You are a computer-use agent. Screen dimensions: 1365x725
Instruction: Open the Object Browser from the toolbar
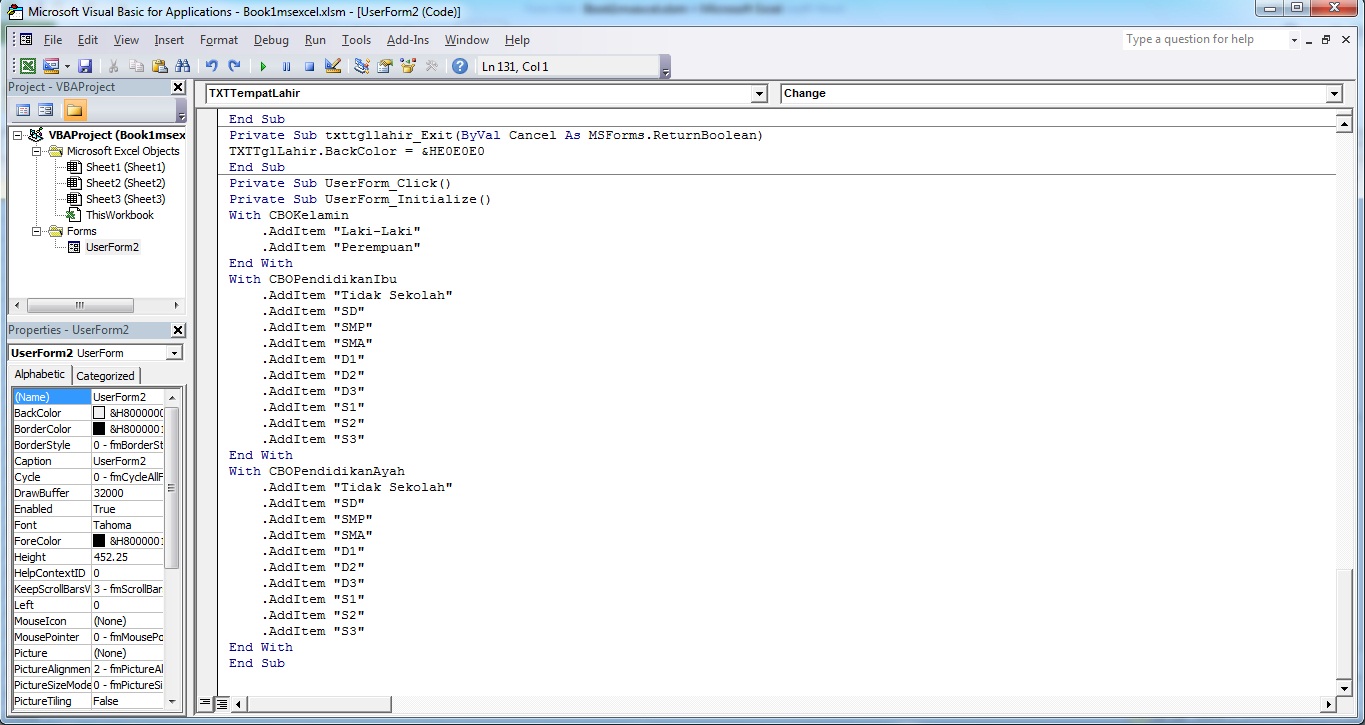[x=404, y=66]
